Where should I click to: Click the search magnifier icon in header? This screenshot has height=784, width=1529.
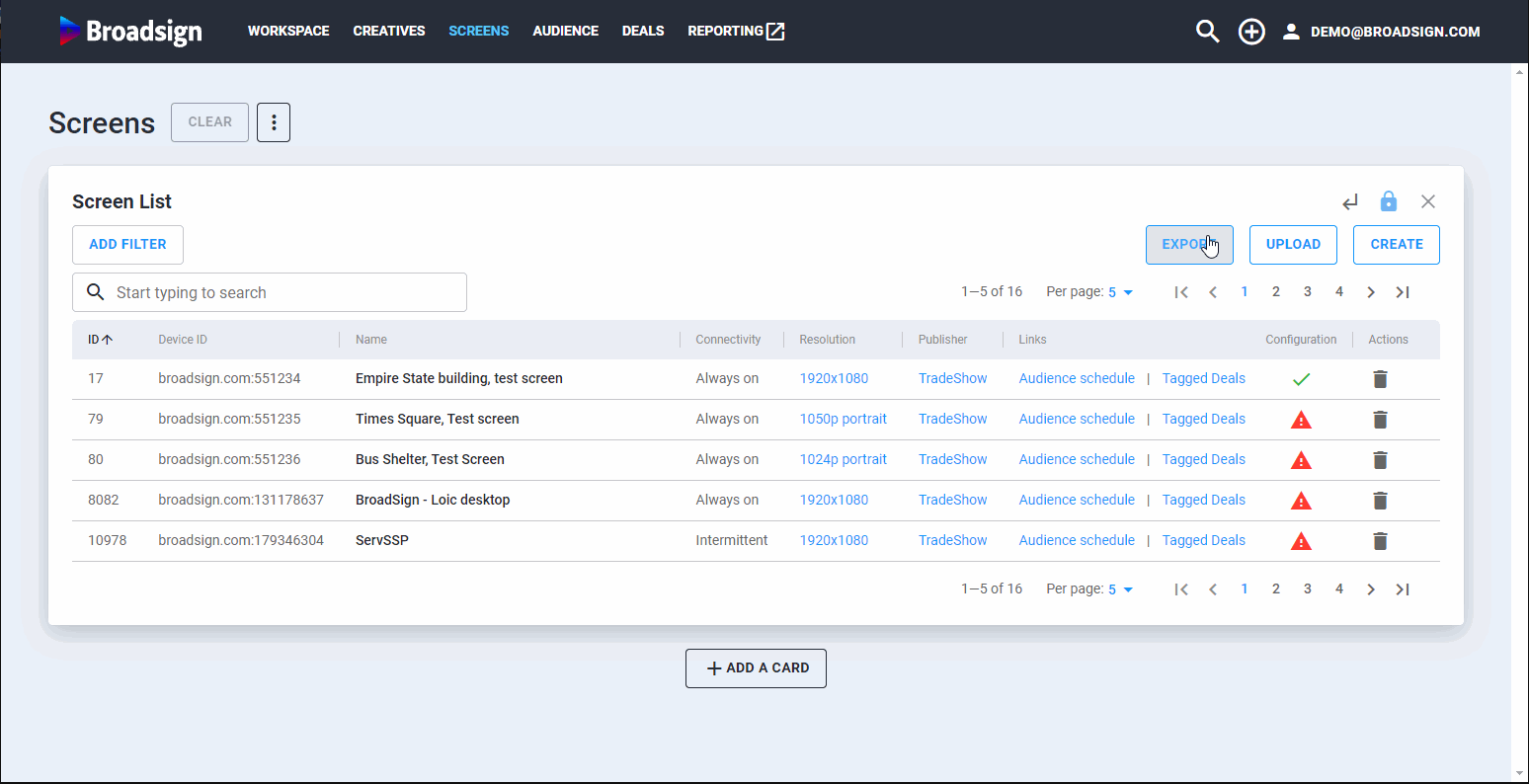pos(1207,32)
